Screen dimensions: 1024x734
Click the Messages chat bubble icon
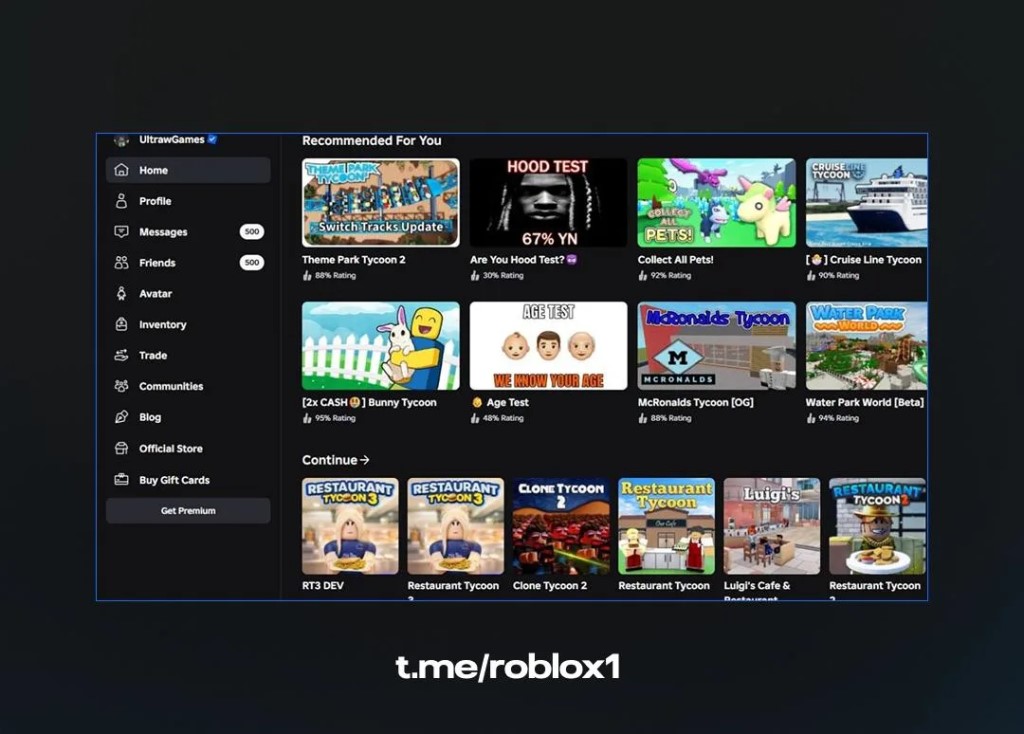point(121,231)
